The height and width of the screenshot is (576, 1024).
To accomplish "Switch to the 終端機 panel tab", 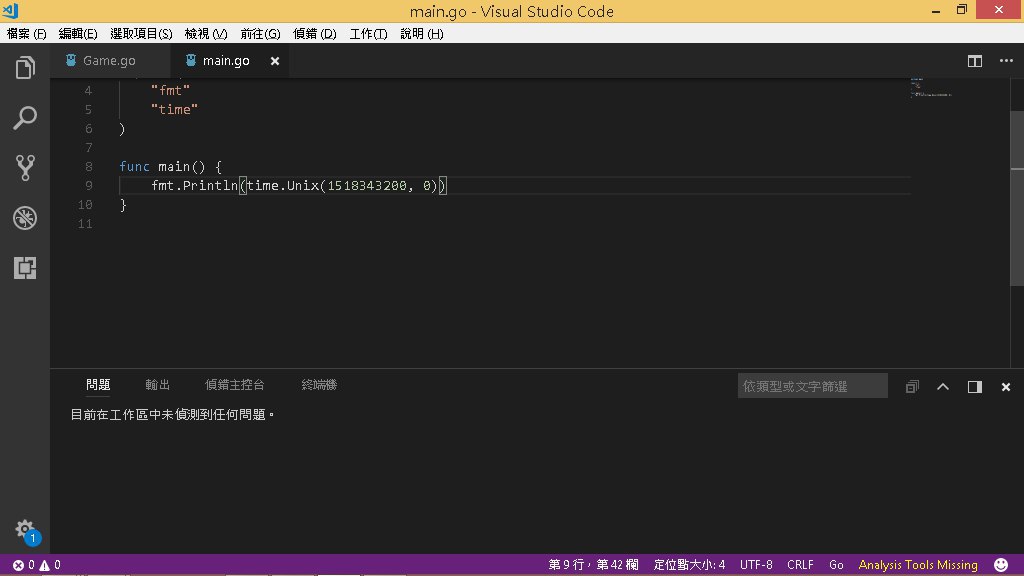I will [319, 385].
